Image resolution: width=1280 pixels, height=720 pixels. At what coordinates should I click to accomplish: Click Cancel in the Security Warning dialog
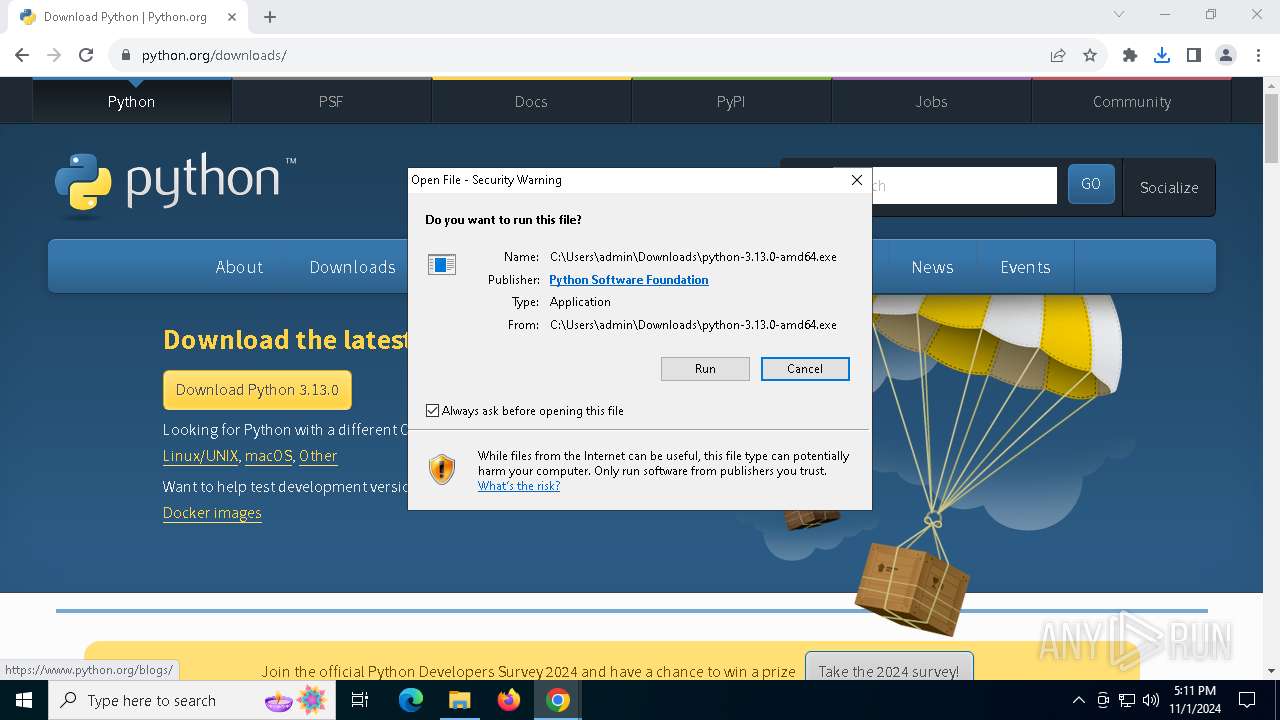click(x=805, y=369)
